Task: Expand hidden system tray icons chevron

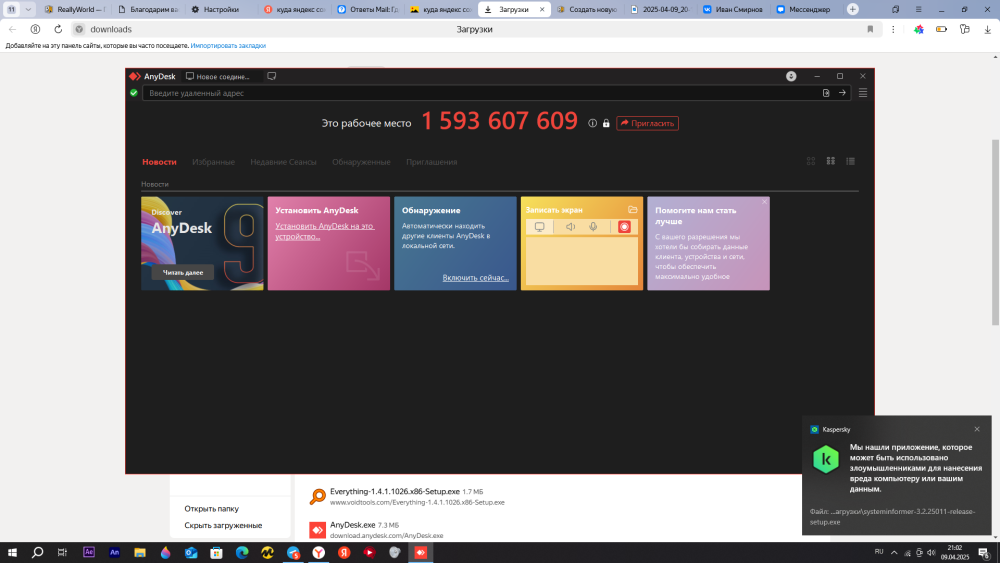Action: point(894,553)
